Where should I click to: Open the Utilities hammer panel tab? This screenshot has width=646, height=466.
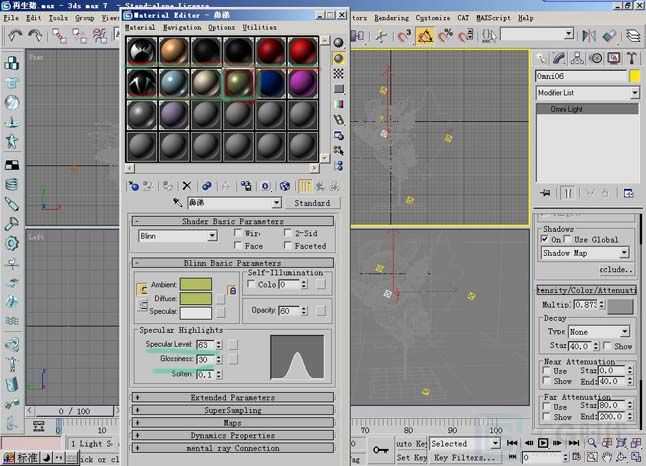pos(632,59)
